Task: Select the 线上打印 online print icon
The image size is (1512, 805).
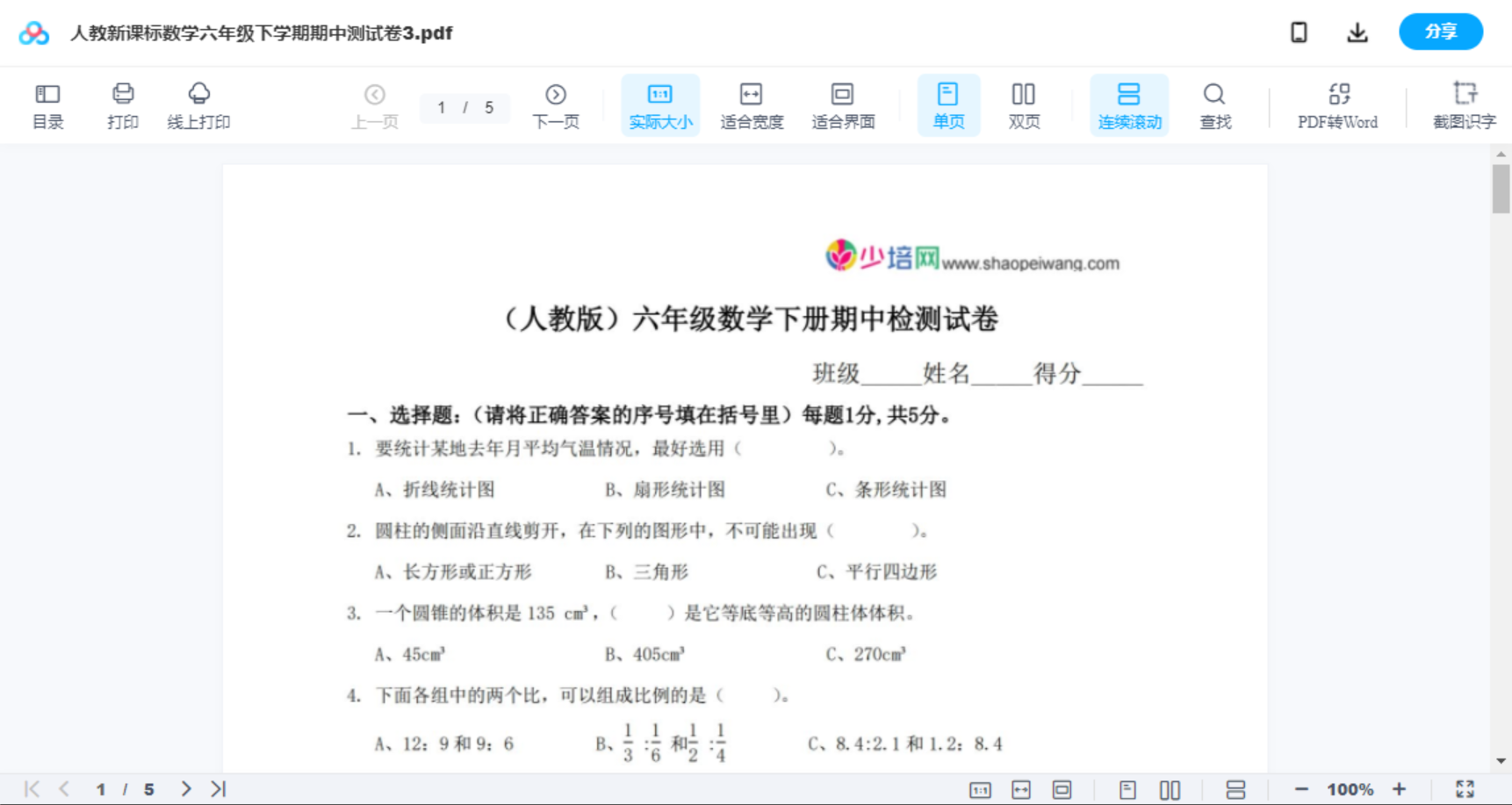Action: (198, 104)
